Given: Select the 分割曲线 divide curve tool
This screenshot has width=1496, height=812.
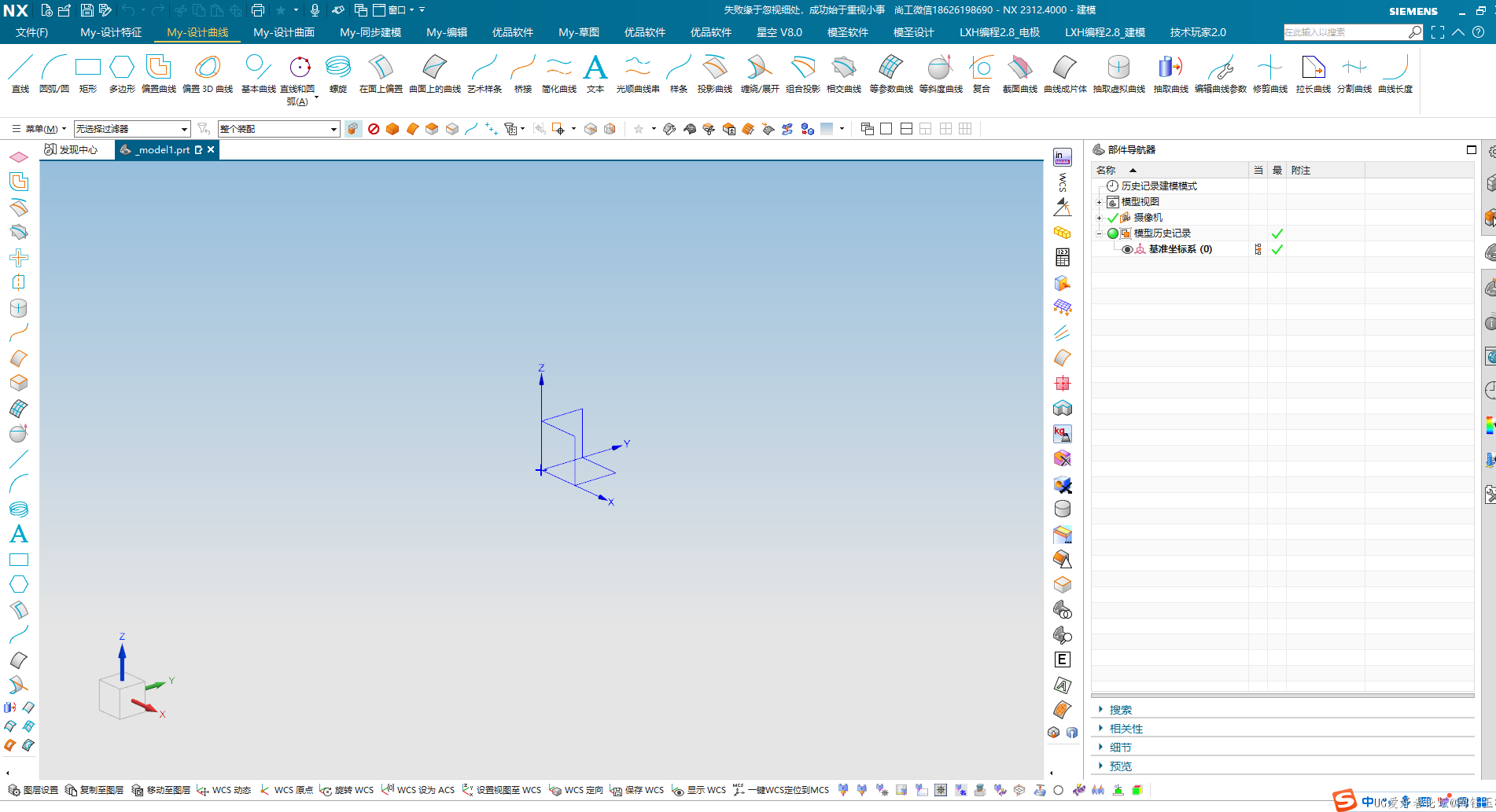Looking at the screenshot, I should tap(1354, 74).
